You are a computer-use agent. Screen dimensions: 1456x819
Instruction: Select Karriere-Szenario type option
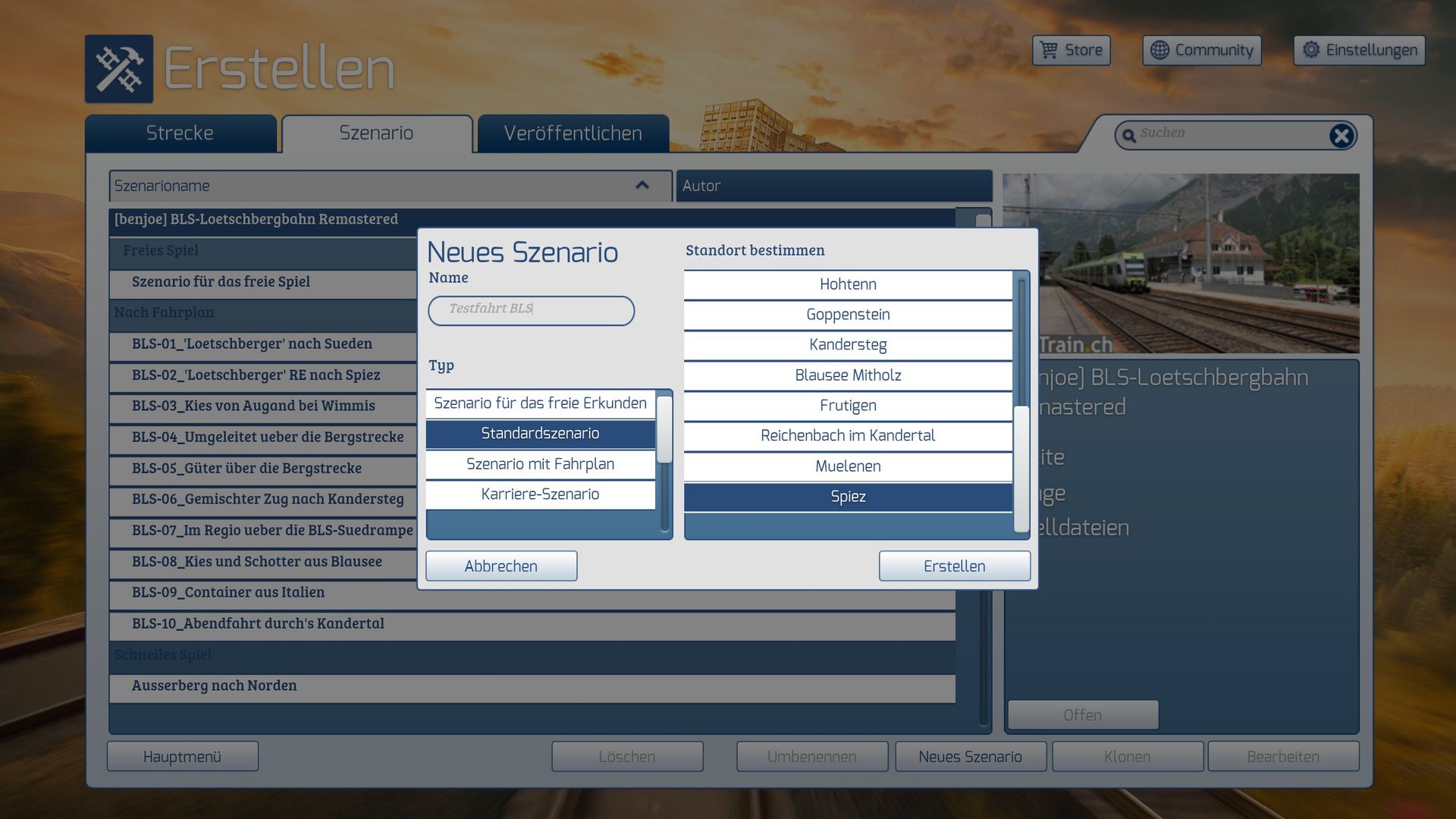click(540, 494)
